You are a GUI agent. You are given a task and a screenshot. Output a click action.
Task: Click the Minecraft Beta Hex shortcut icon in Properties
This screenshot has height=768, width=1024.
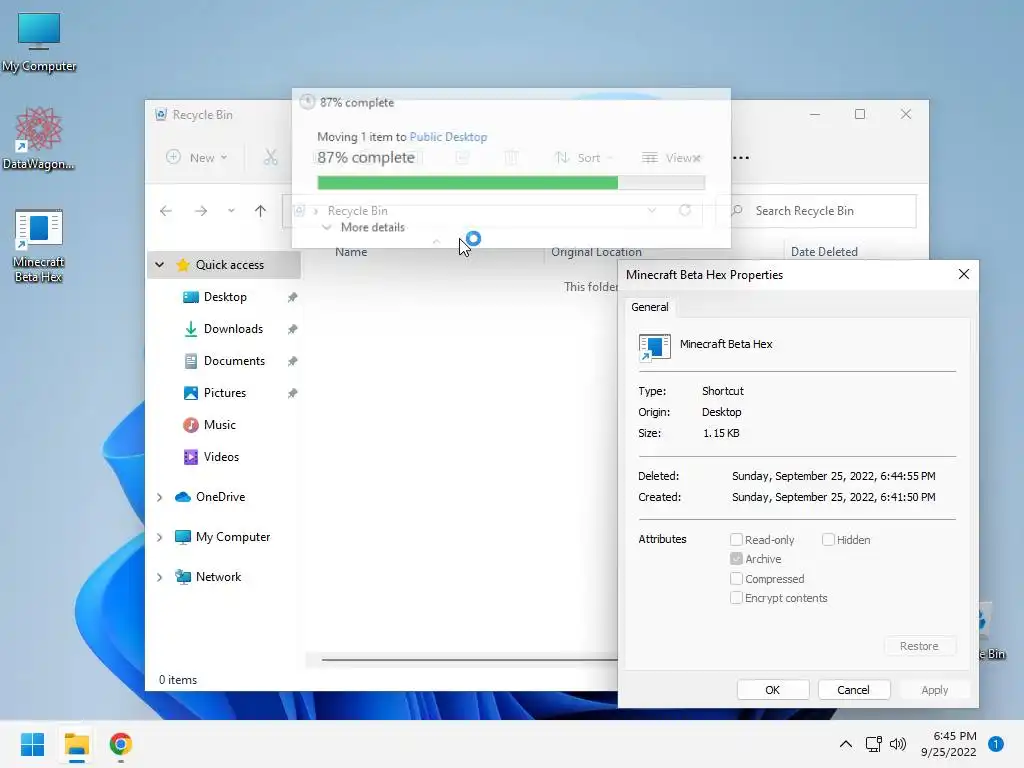(x=654, y=347)
